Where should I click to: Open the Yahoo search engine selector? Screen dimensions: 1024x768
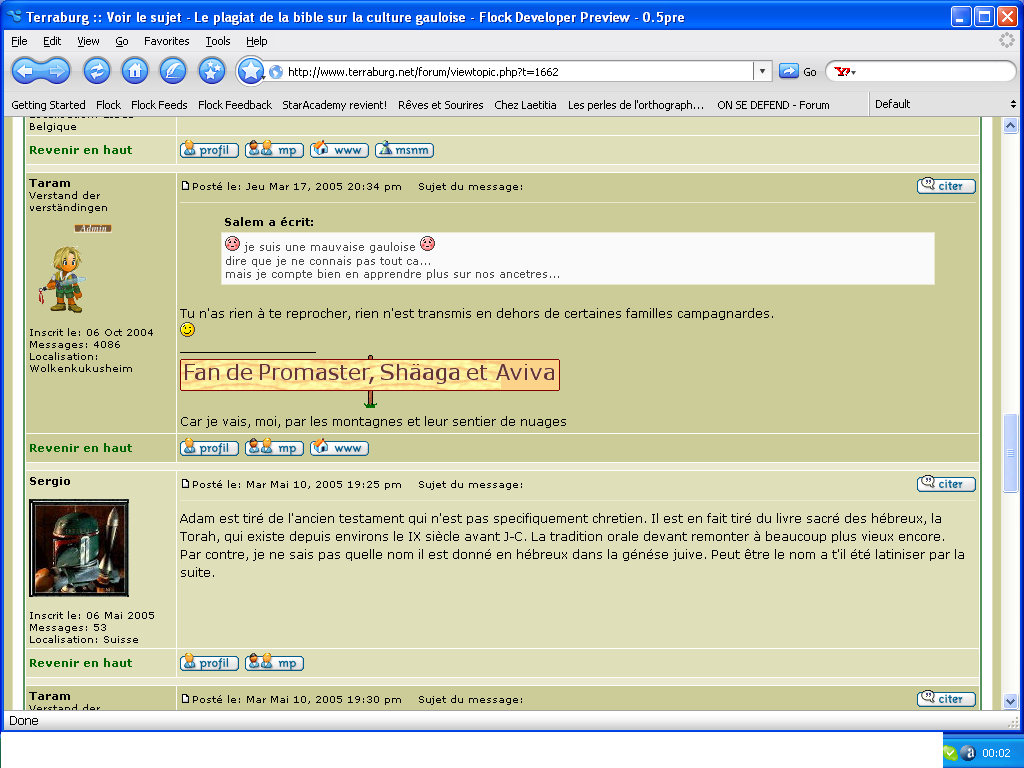[x=845, y=72]
